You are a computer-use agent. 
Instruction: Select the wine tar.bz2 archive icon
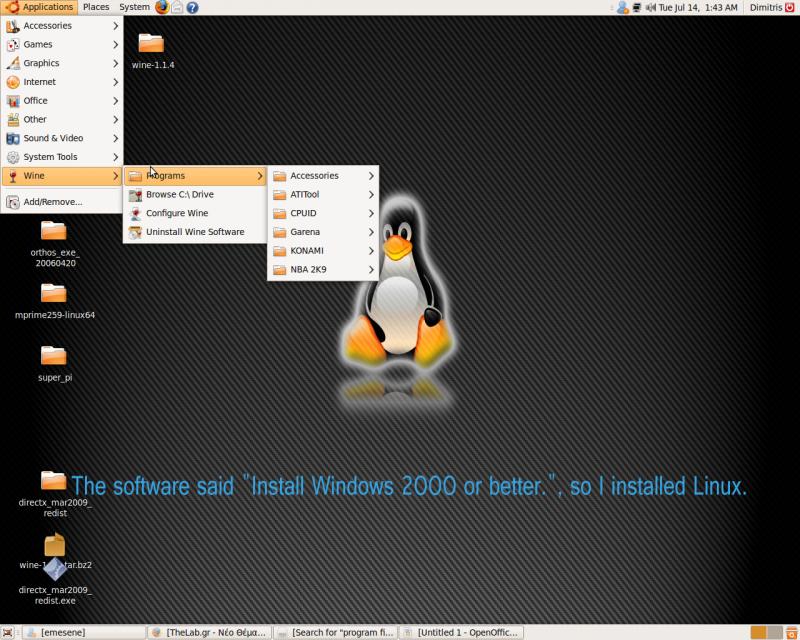tap(55, 545)
